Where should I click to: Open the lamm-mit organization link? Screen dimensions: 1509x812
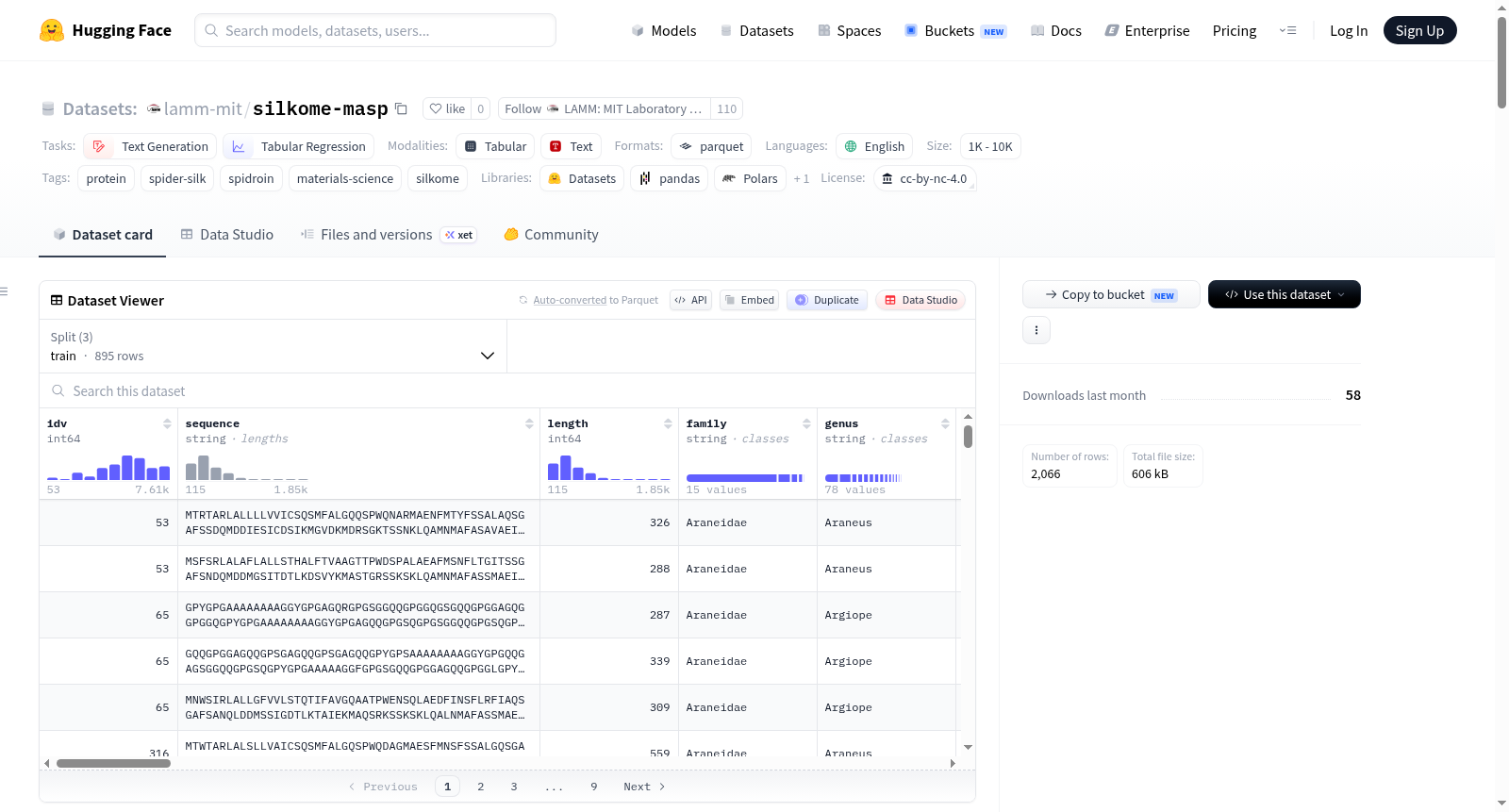tap(203, 108)
